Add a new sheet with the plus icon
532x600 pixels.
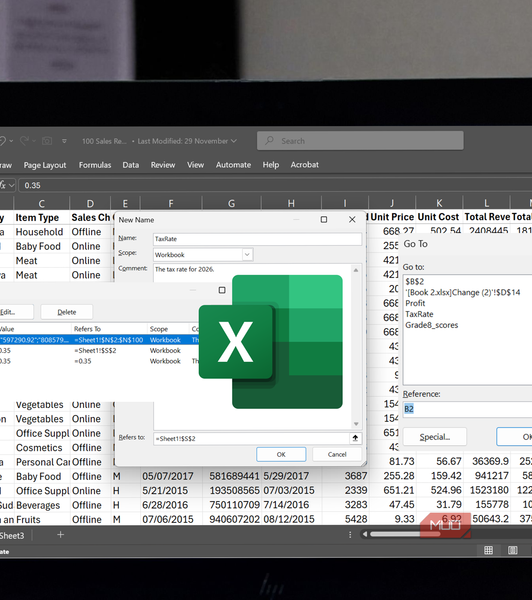pos(60,535)
